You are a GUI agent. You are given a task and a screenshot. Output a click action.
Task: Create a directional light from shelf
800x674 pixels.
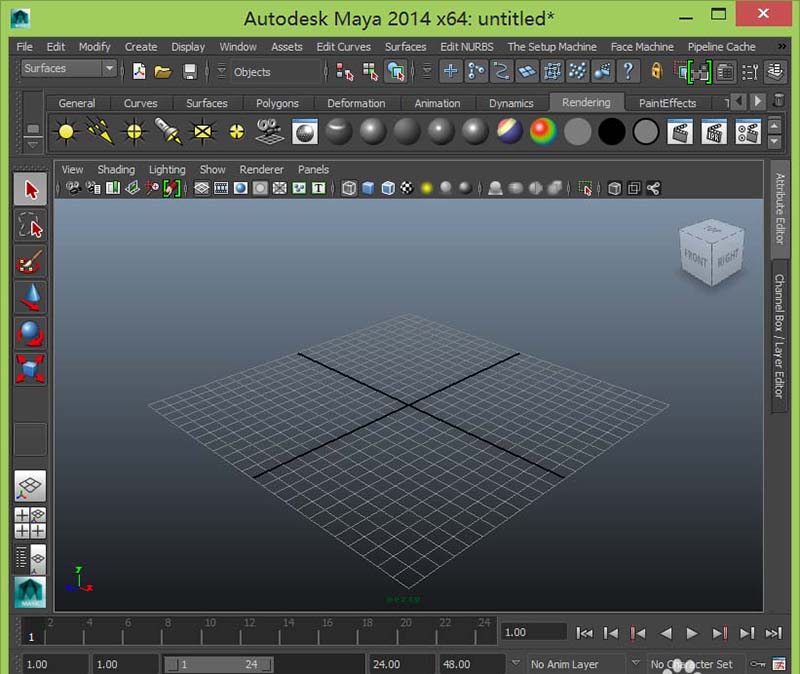click(x=100, y=132)
